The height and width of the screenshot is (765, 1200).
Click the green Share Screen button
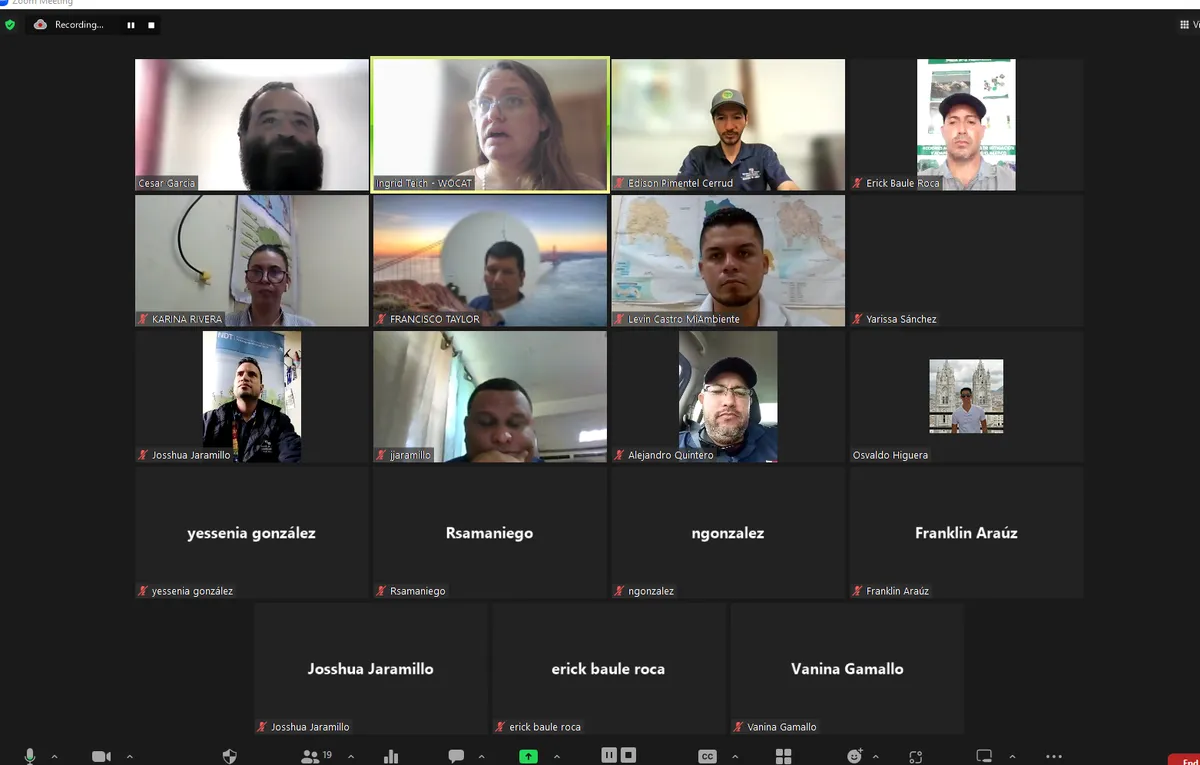(528, 756)
